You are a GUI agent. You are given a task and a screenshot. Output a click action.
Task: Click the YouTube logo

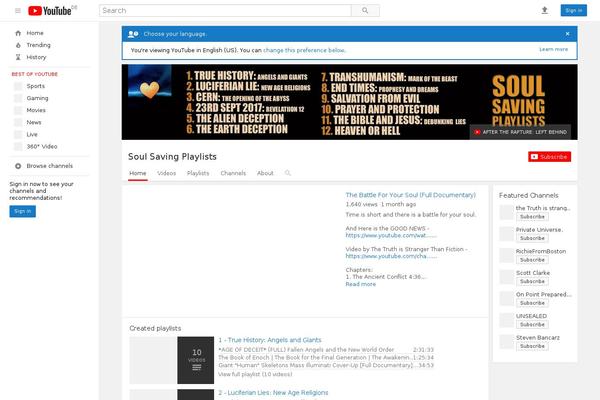50,11
